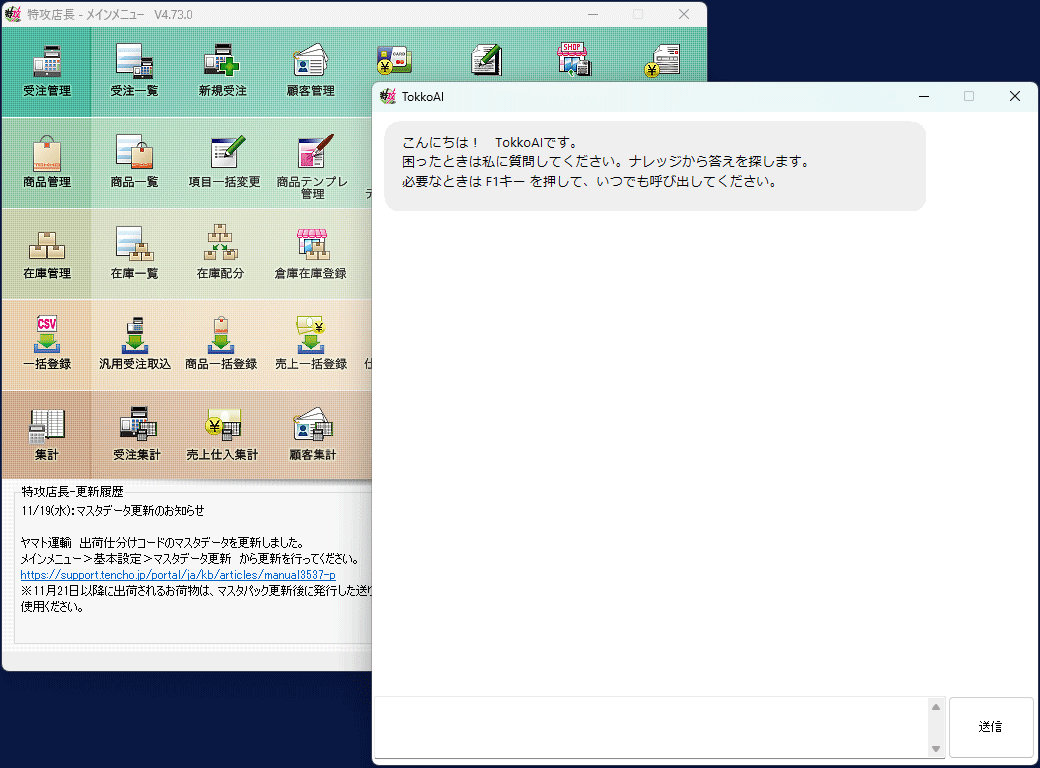Click the TokkoAI message input field

point(650,727)
